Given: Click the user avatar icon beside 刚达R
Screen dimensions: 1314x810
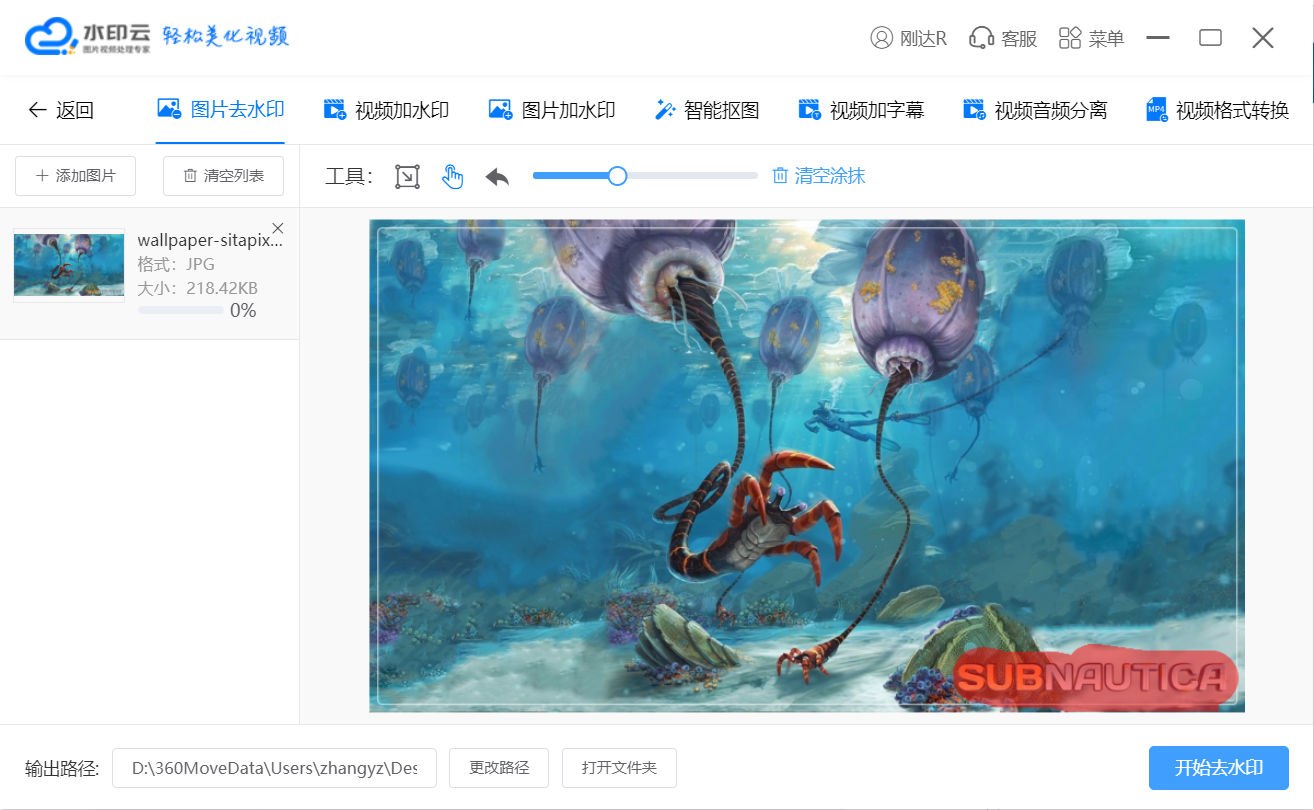Looking at the screenshot, I should tap(881, 38).
